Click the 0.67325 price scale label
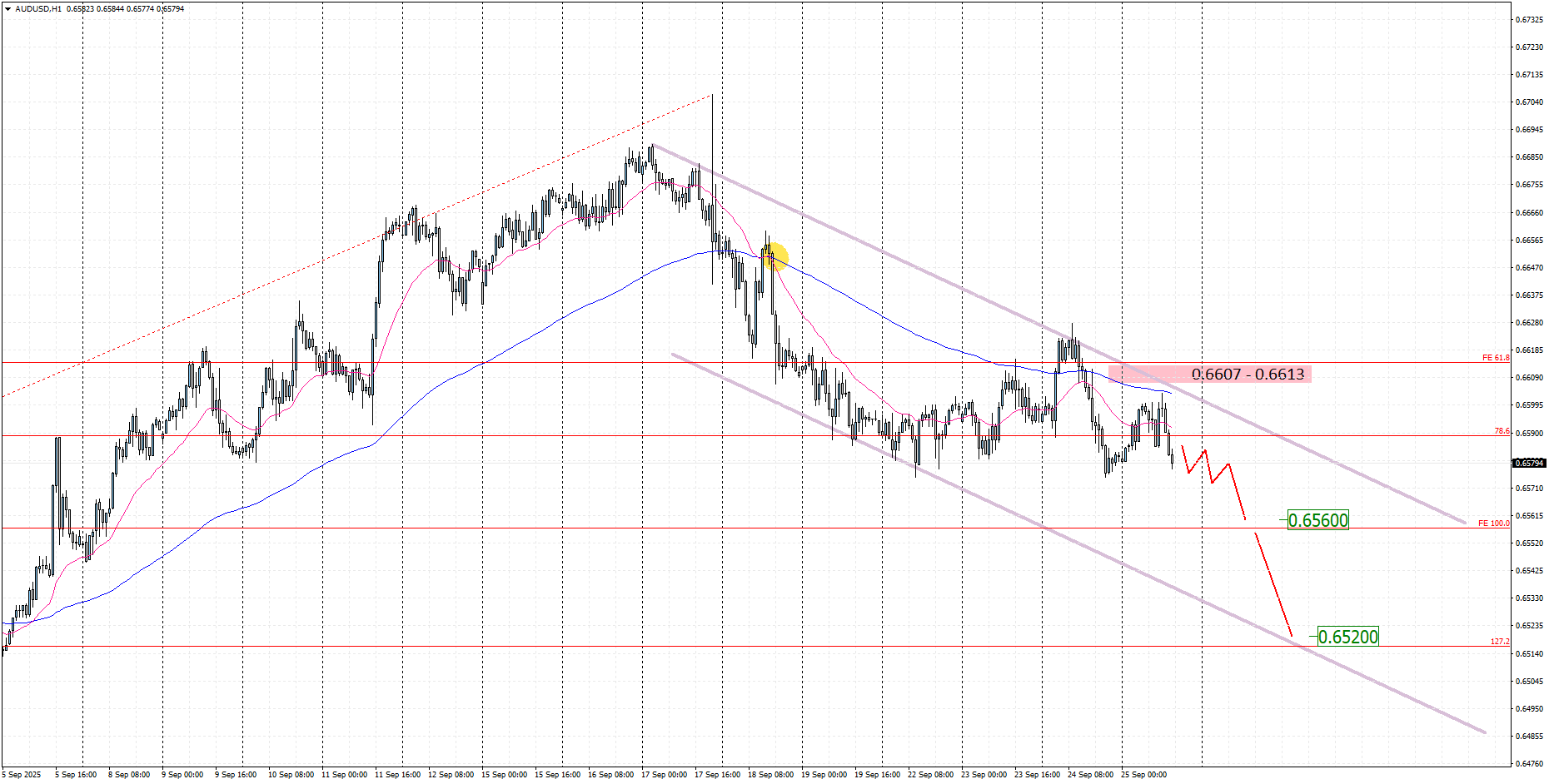Image resolution: width=1549 pixels, height=784 pixels. pyautogui.click(x=1529, y=20)
